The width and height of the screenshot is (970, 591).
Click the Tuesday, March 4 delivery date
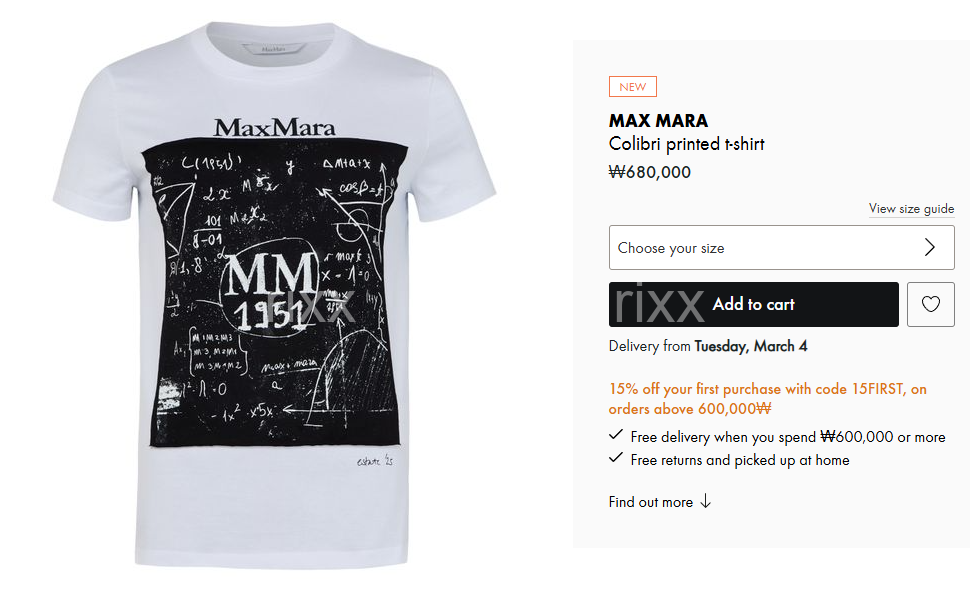click(750, 346)
